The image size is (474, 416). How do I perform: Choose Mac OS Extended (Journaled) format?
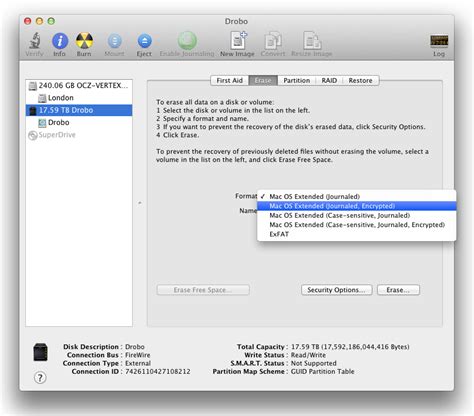click(356, 197)
